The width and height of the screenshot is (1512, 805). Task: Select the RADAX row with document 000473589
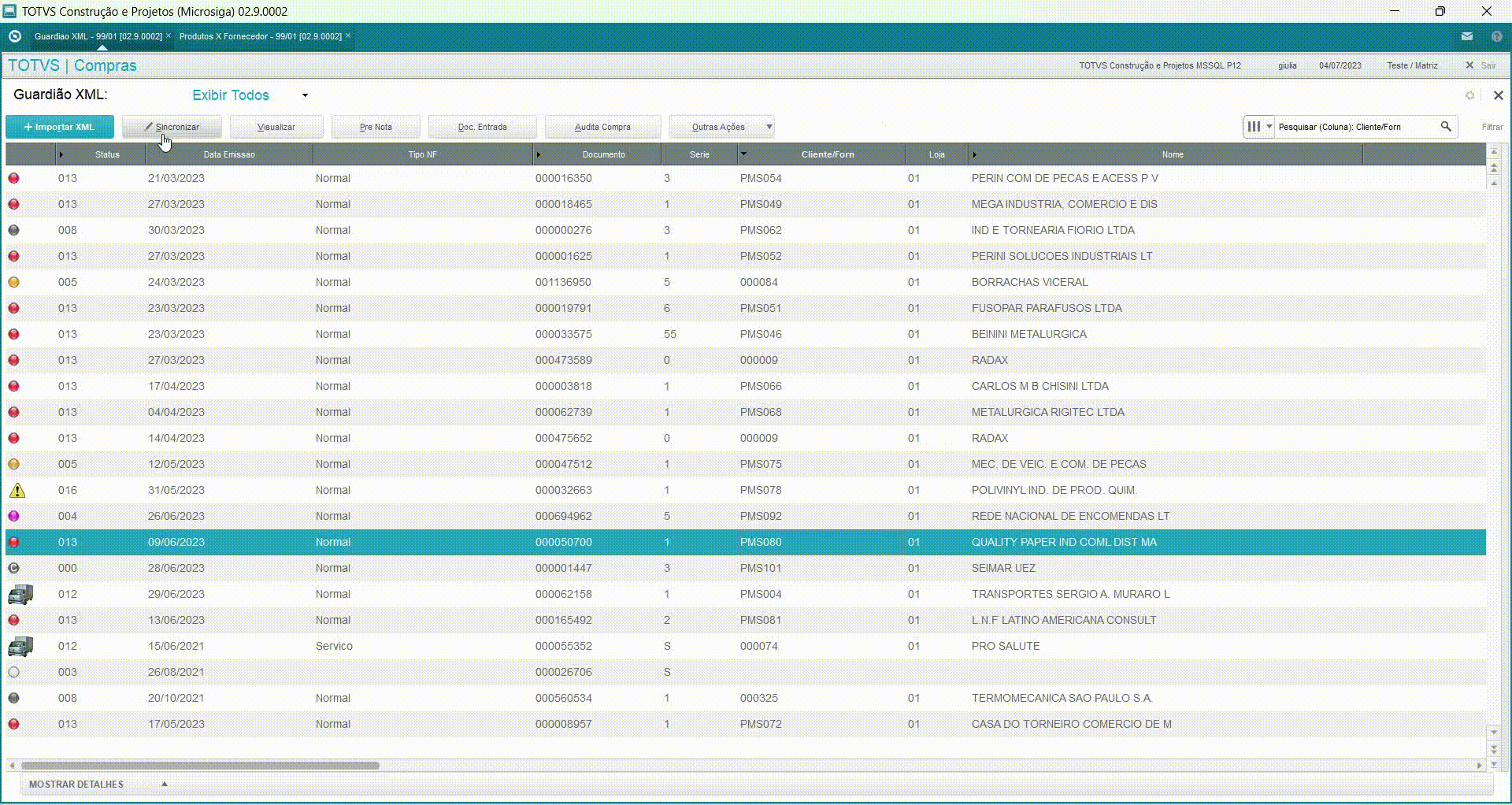coord(745,360)
